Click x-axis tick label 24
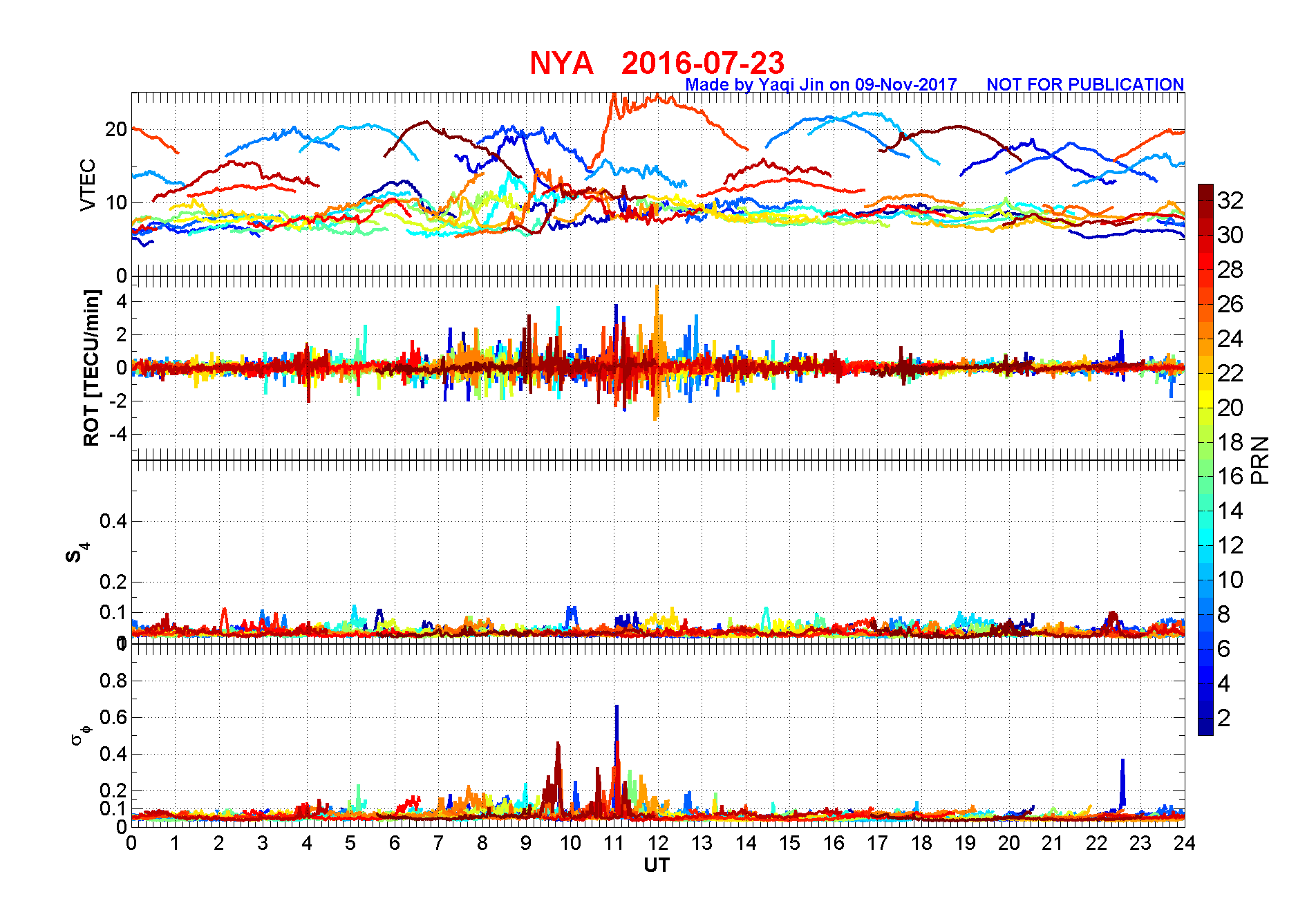The width and height of the screenshot is (1316, 919). pos(1184,843)
